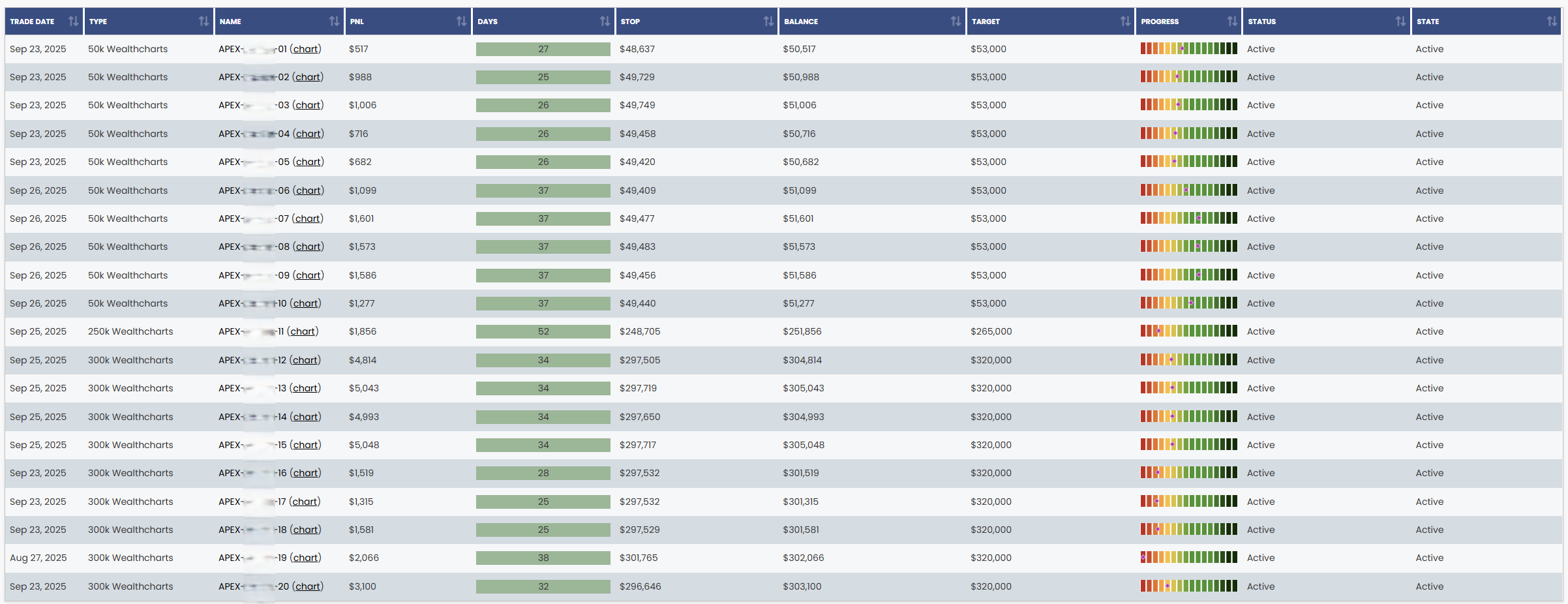Open chart link for account ending -01
The image size is (1568, 604).
point(305,49)
